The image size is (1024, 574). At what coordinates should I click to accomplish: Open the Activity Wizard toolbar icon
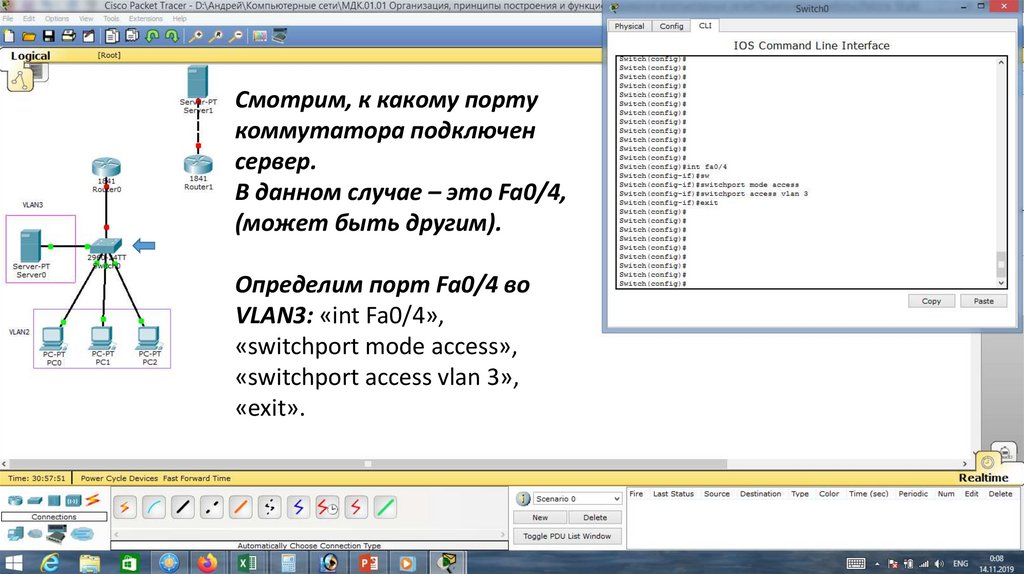[88, 36]
